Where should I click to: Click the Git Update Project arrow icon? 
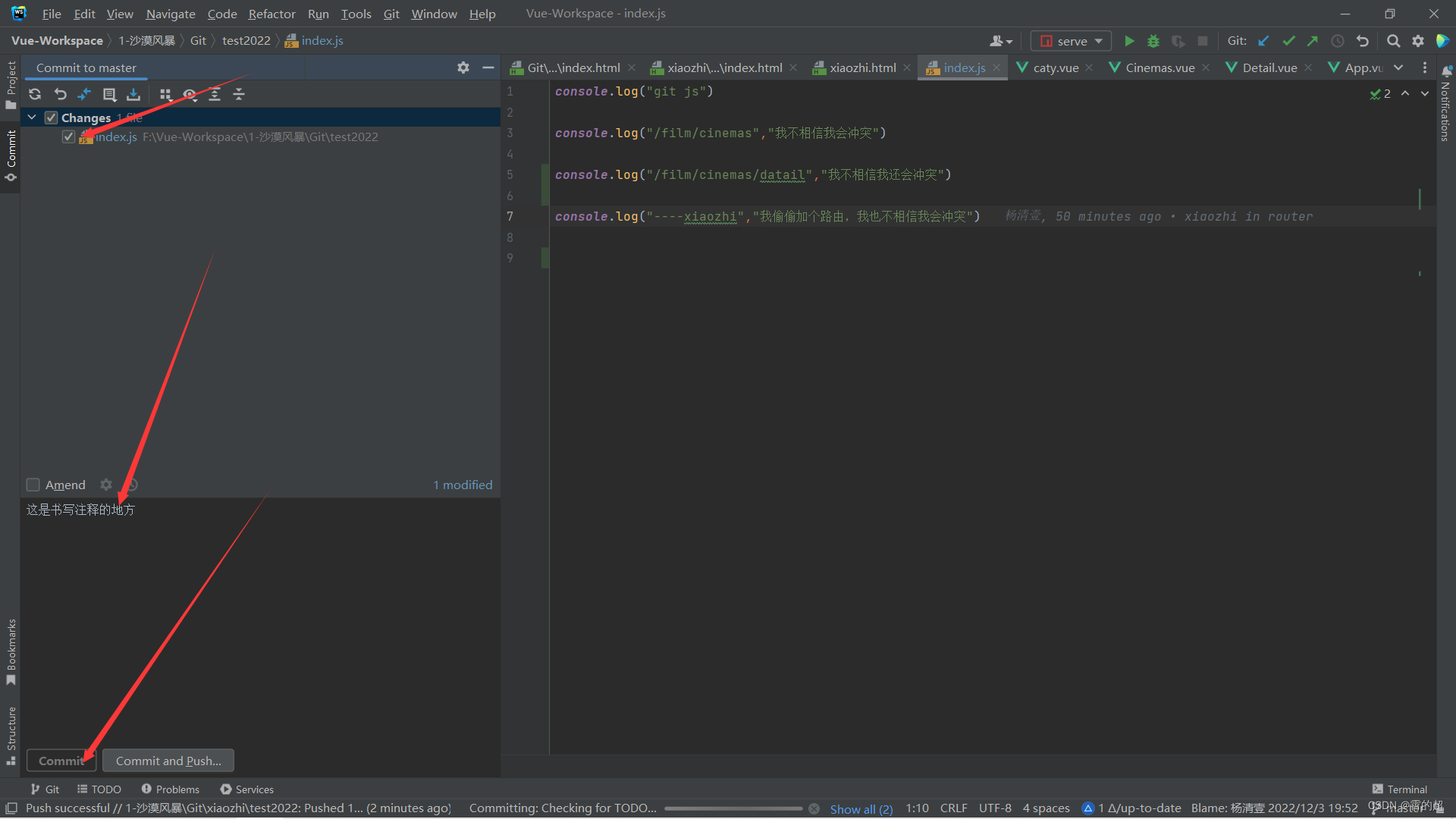coord(1263,41)
